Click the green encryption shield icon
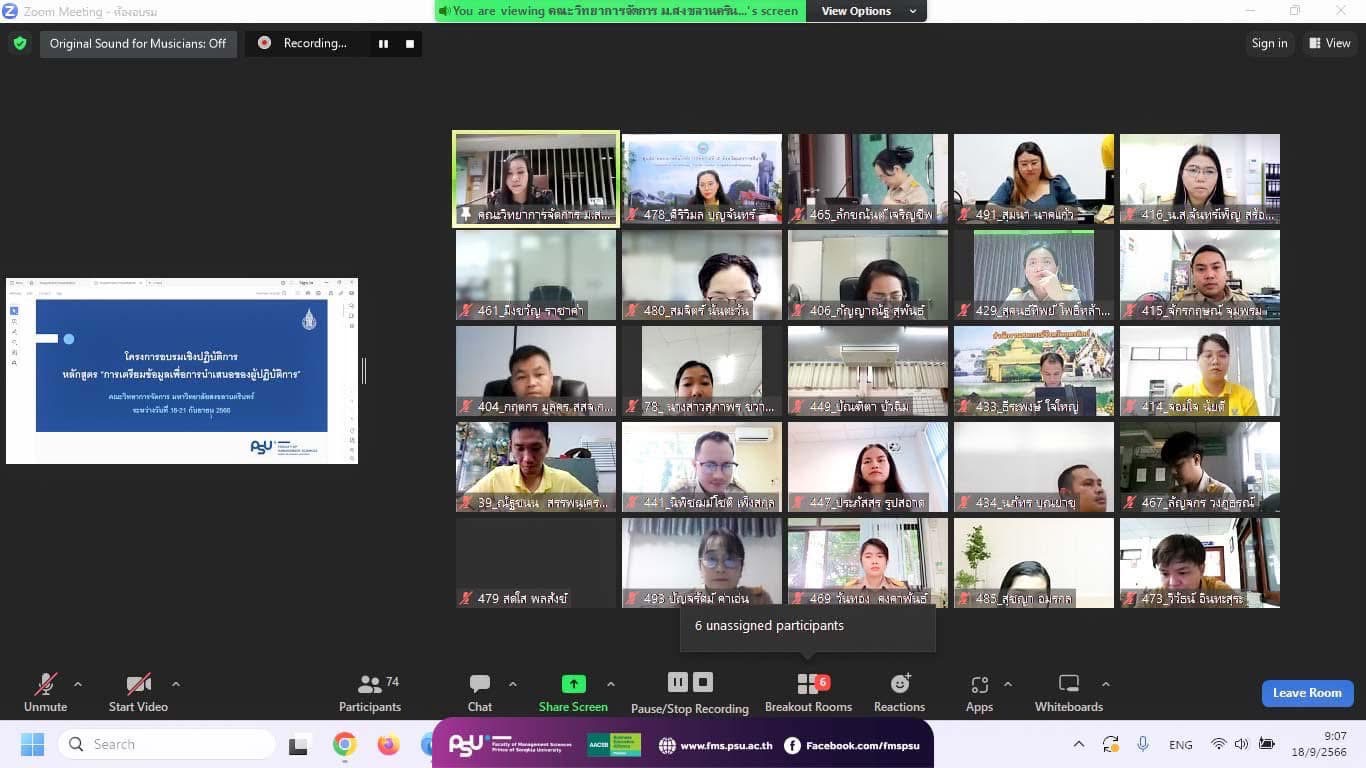 point(19,43)
